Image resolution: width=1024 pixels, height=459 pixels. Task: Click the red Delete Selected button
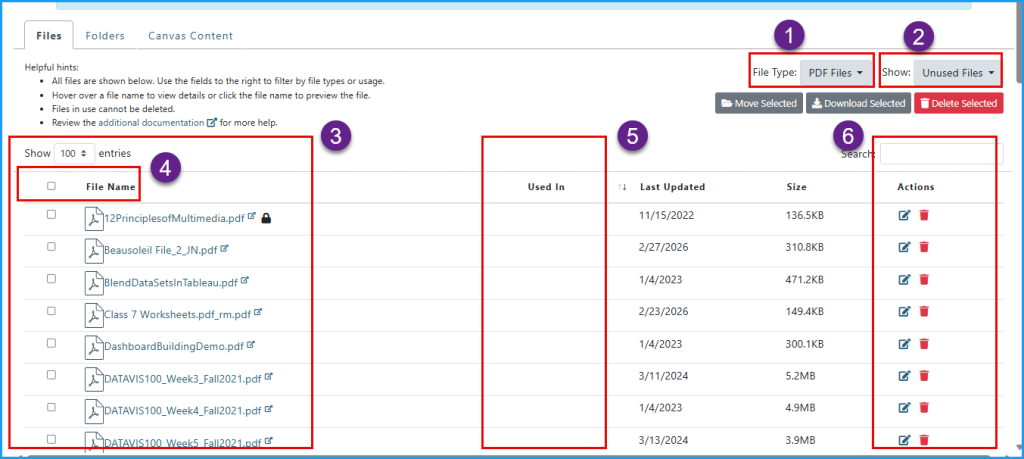pyautogui.click(x=958, y=103)
